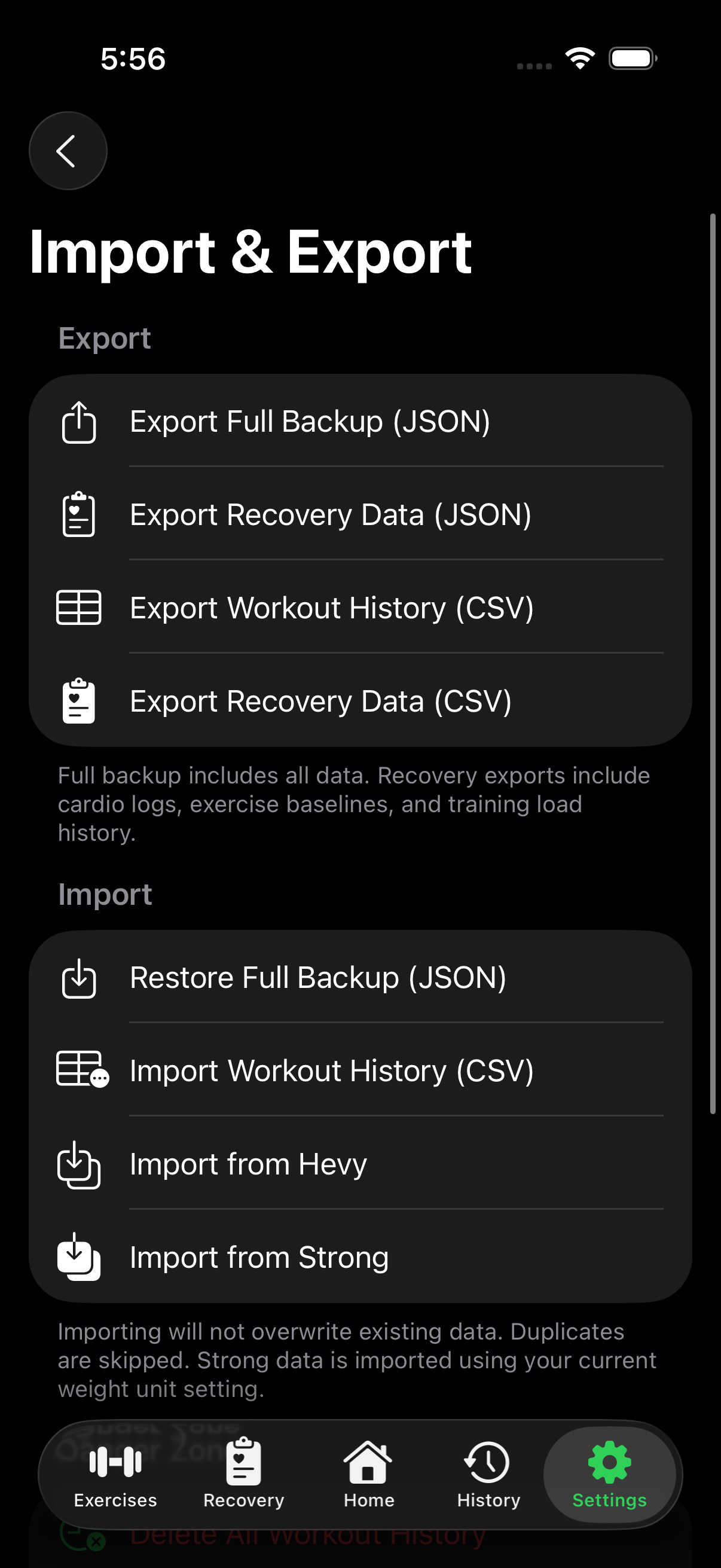
Task: Tap the stacked import icon for Import from Strong
Action: [x=78, y=1256]
